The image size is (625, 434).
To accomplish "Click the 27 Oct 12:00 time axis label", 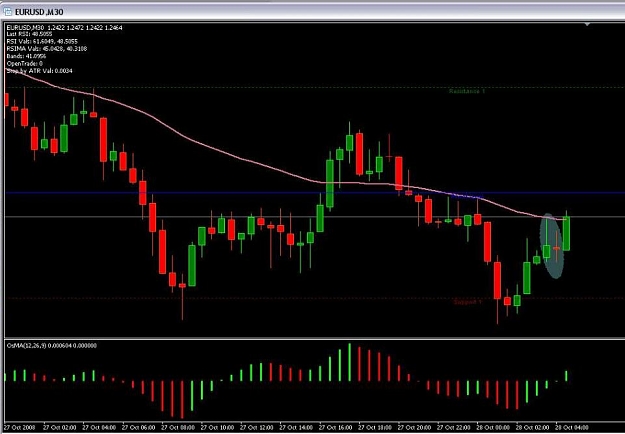I will pos(257,428).
